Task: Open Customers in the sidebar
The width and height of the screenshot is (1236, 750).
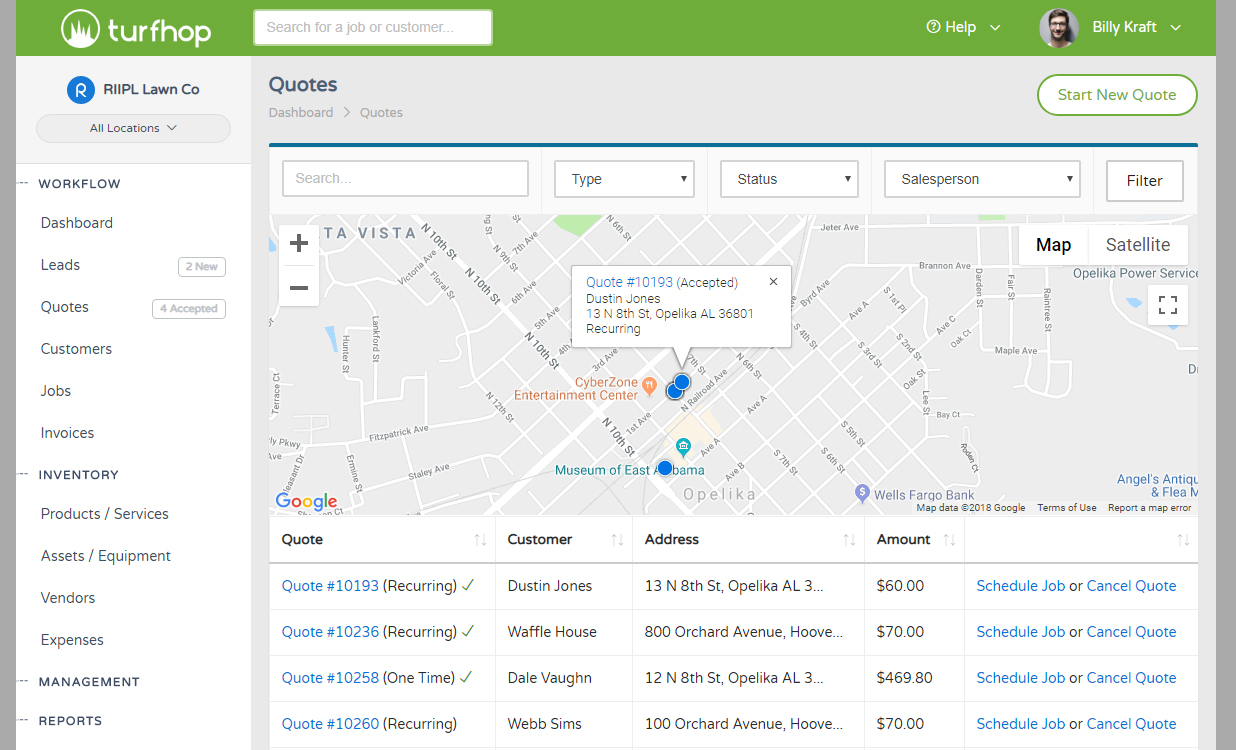Action: pos(76,349)
